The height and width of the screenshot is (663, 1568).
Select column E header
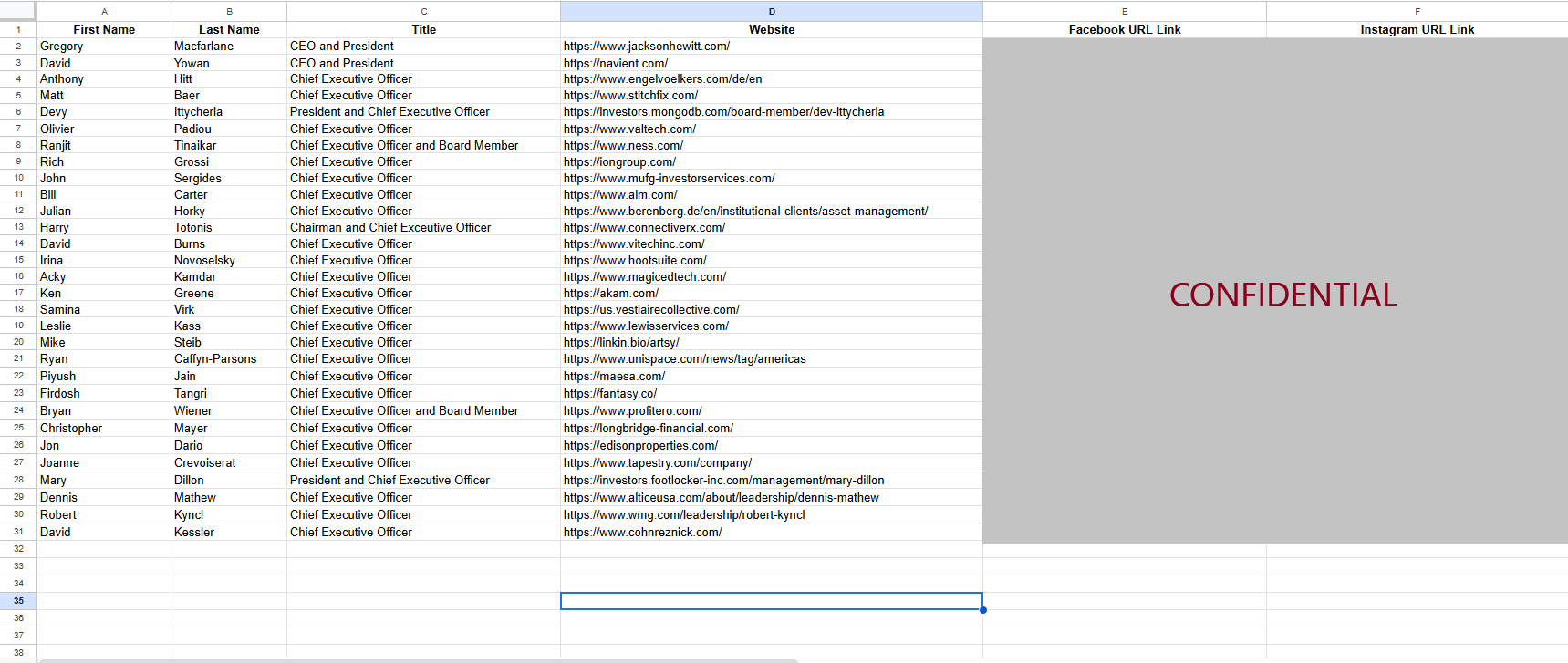[1125, 11]
